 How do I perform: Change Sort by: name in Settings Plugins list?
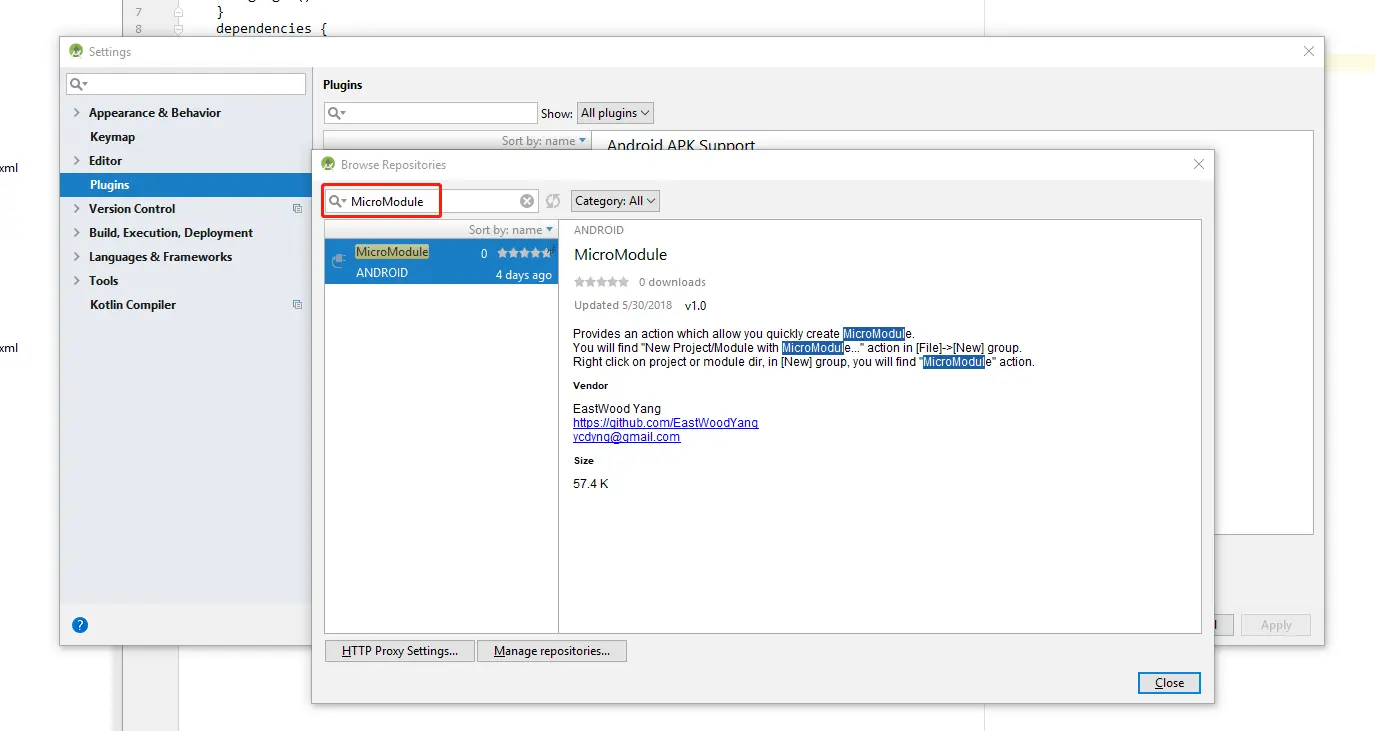point(544,141)
